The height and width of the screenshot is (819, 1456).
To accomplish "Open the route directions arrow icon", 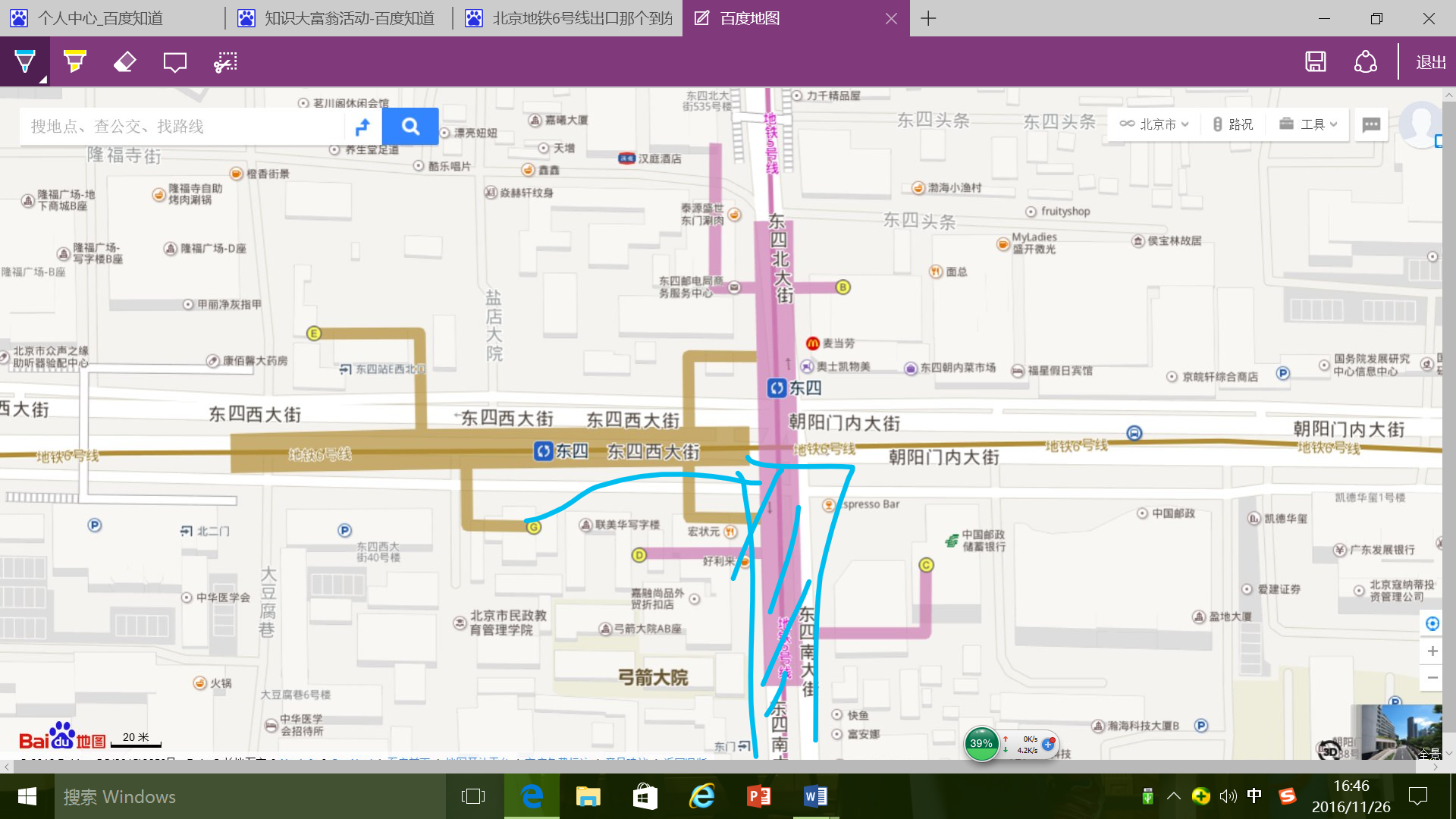I will tap(363, 126).
